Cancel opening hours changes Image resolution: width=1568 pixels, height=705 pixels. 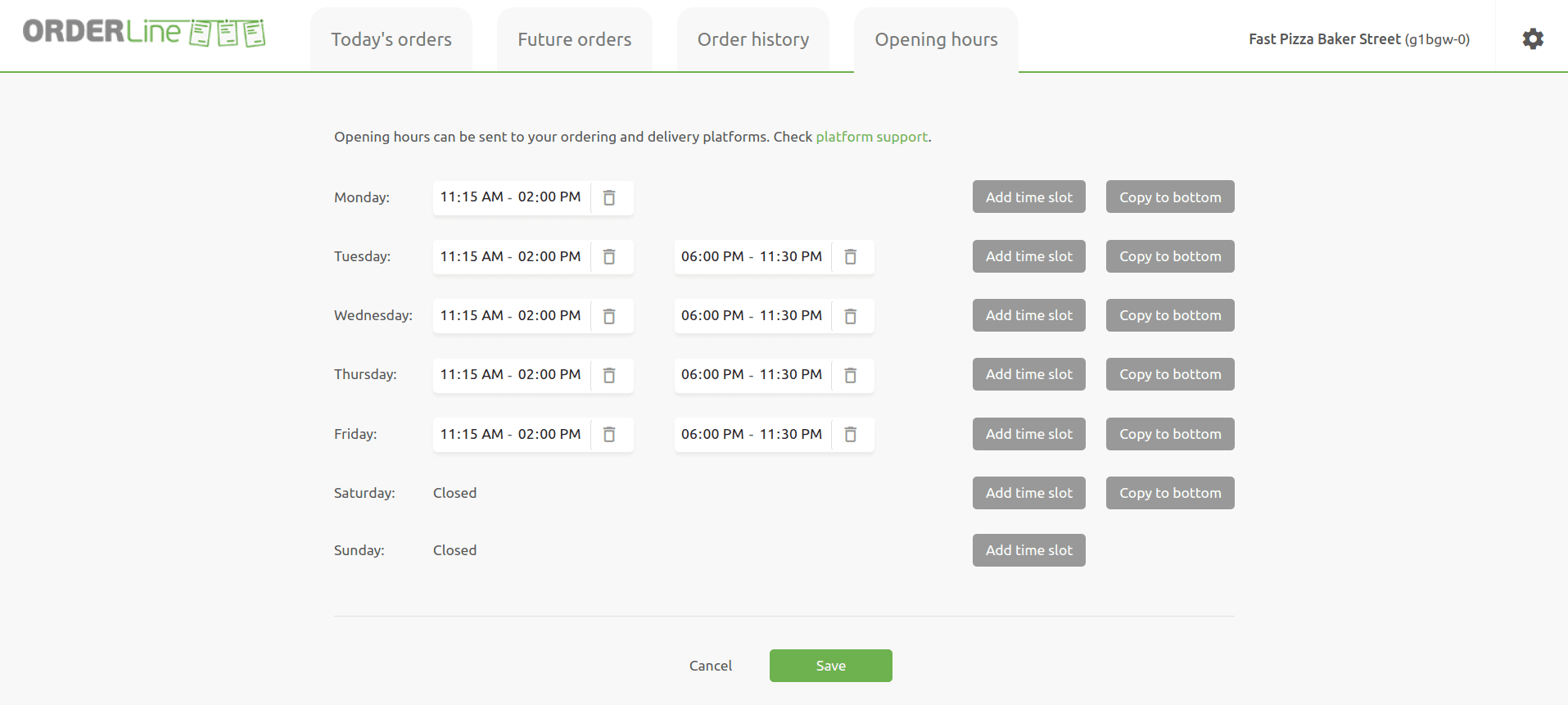click(710, 666)
